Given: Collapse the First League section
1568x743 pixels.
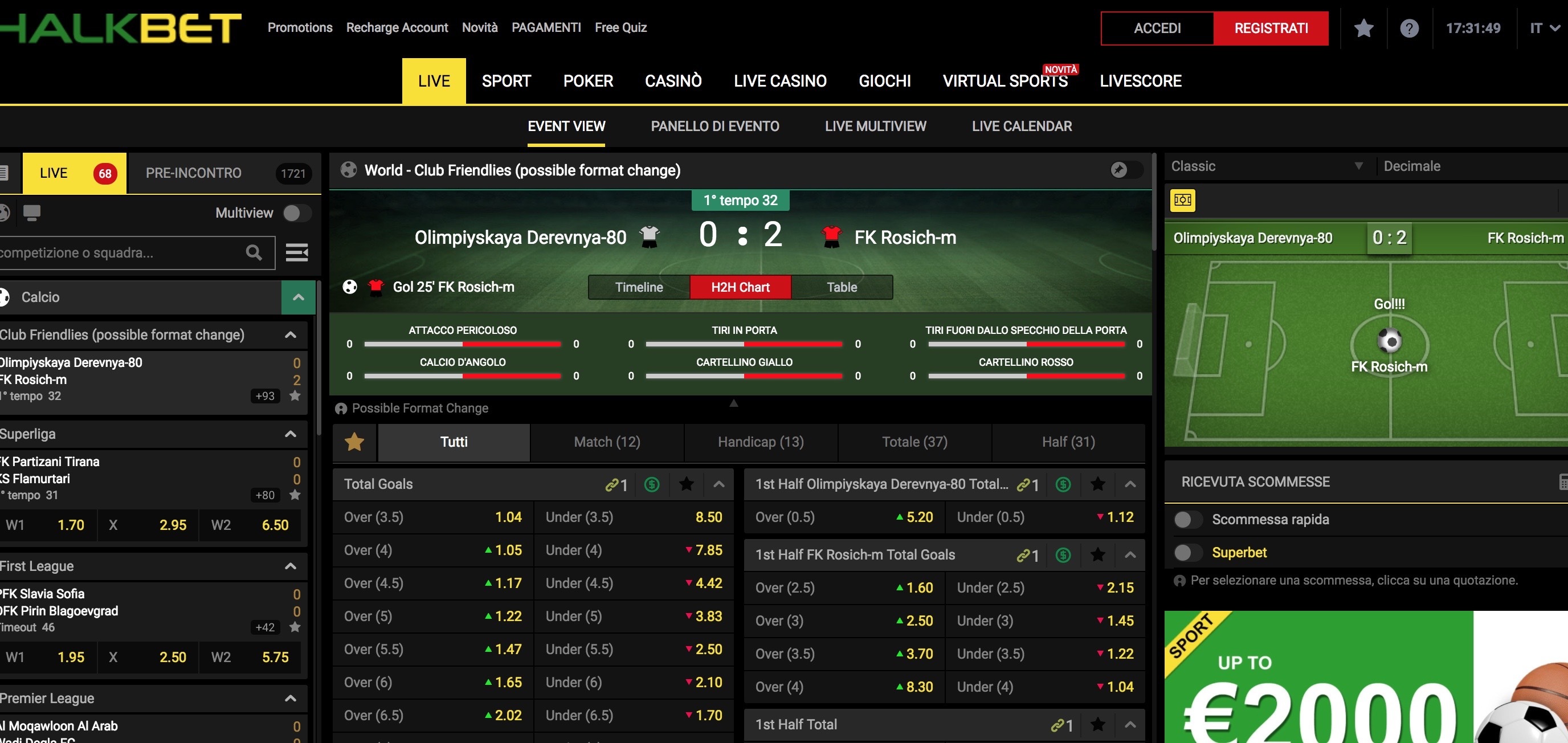Looking at the screenshot, I should tap(291, 566).
